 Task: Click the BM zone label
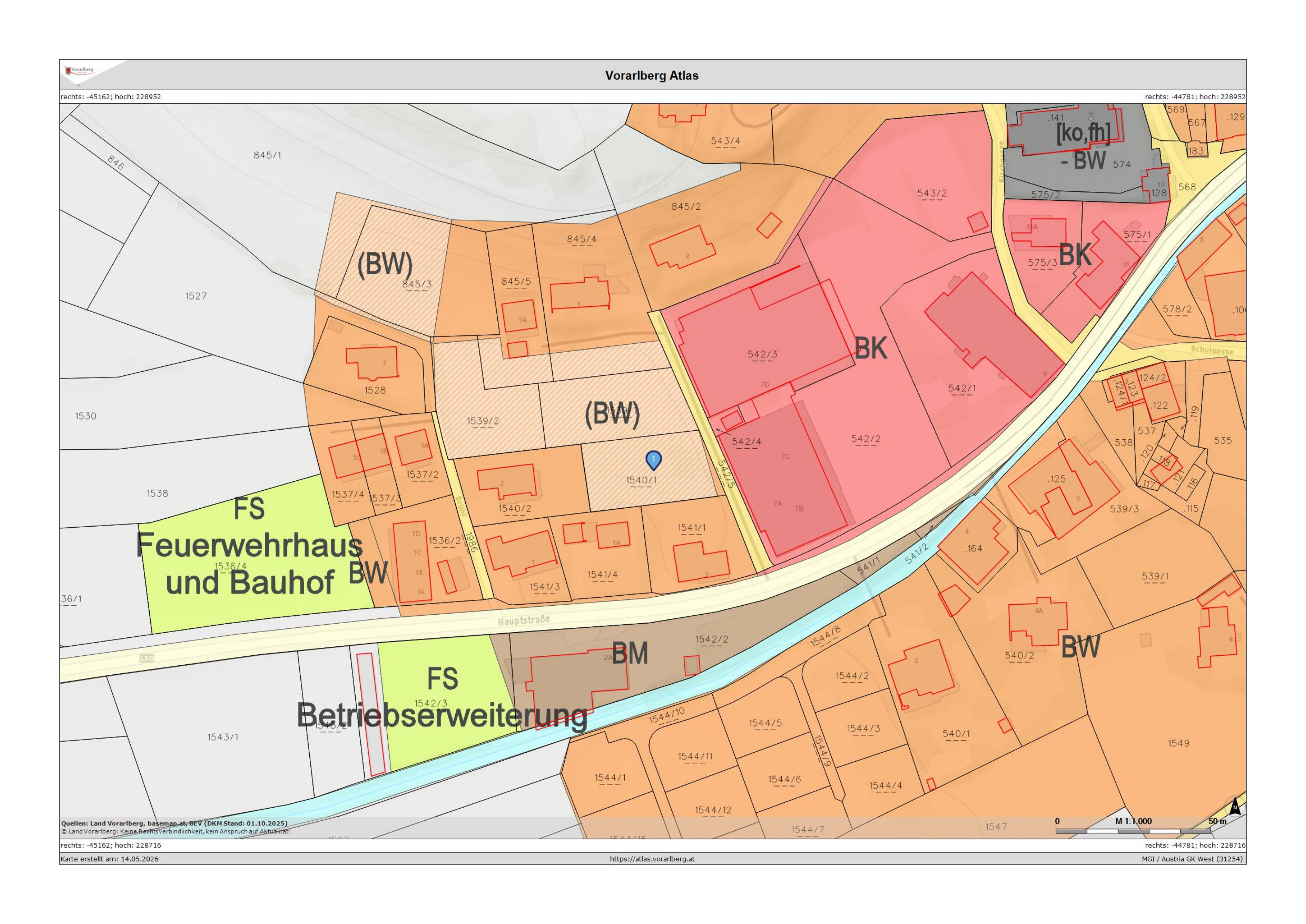tap(630, 654)
